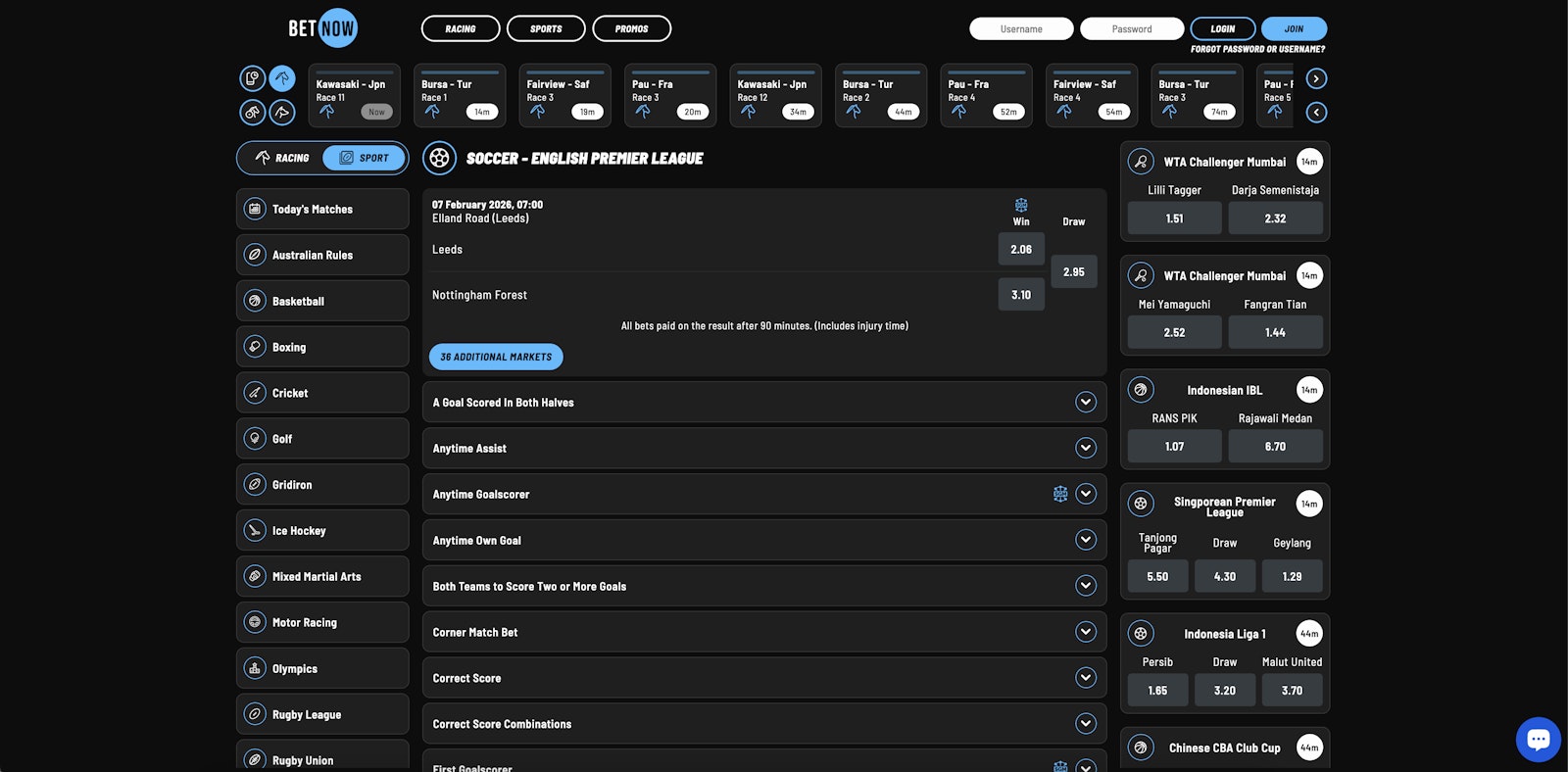Click the tennis icon on Lilli Tagger match
The height and width of the screenshot is (772, 1568).
pos(1141,162)
